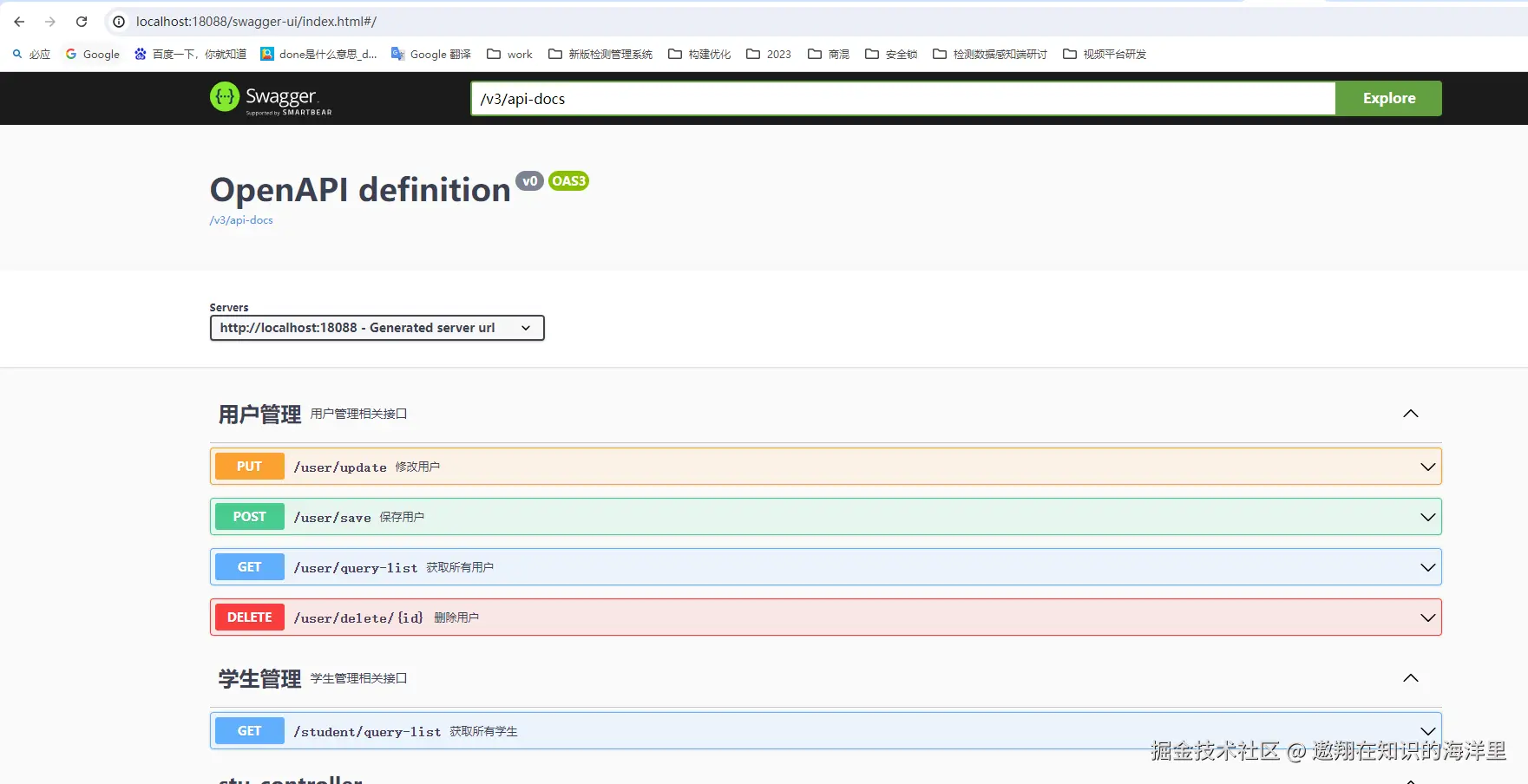Click the OpenAPI definition title
1528x784 pixels.
[360, 190]
